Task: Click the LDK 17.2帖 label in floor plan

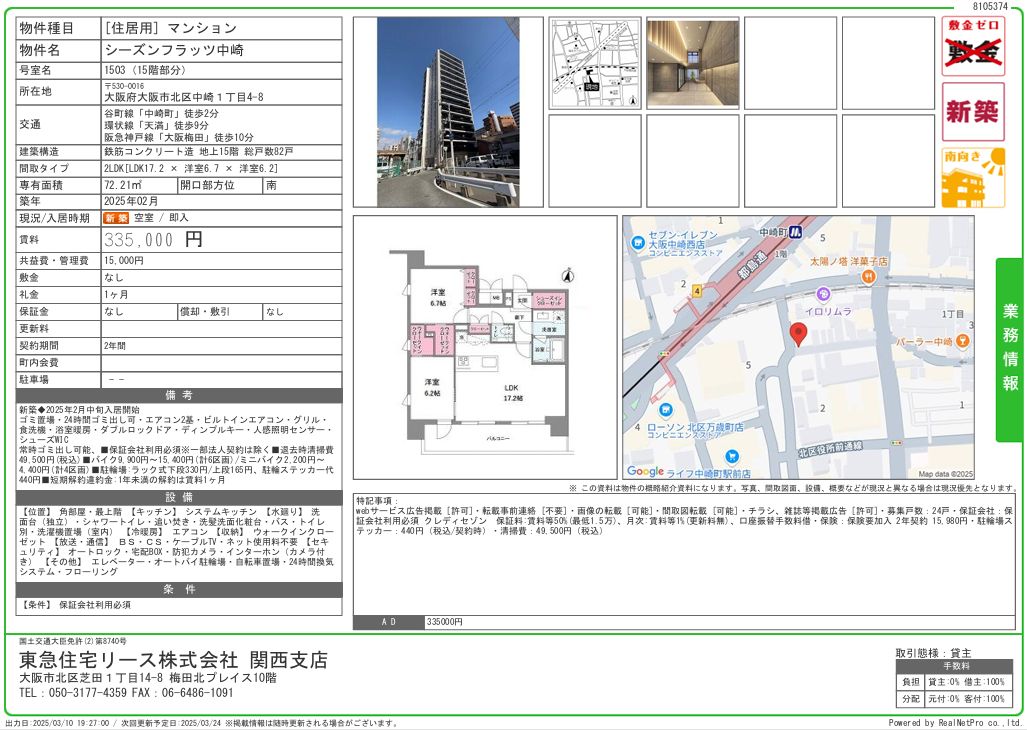Action: [x=513, y=393]
